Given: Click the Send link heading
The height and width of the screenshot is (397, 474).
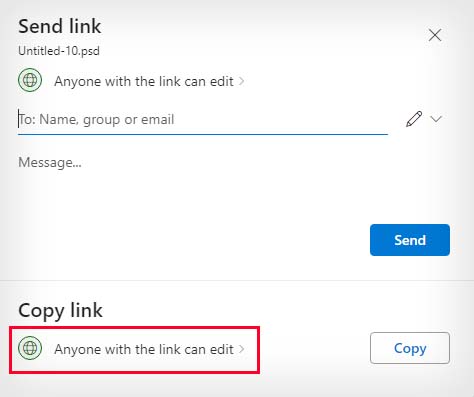Looking at the screenshot, I should [x=60, y=26].
